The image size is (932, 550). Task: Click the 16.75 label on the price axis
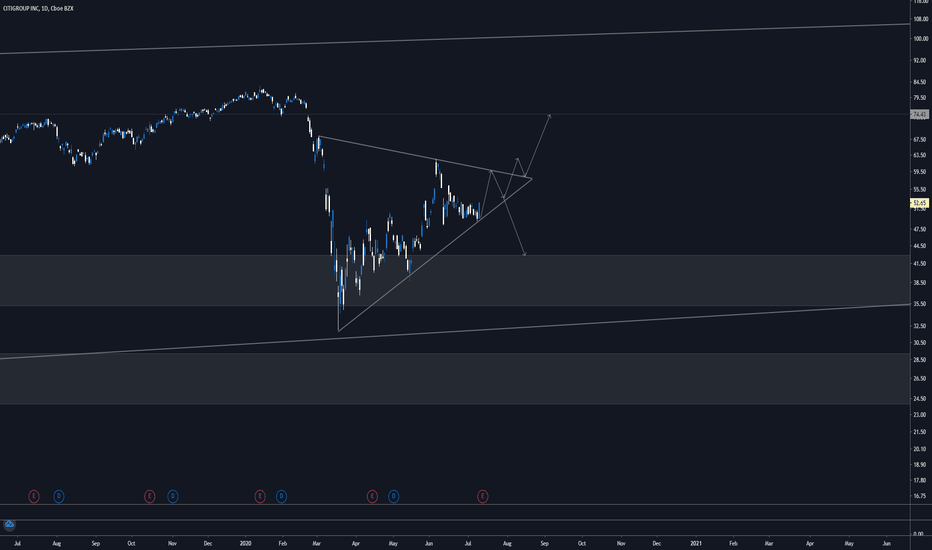[920, 496]
